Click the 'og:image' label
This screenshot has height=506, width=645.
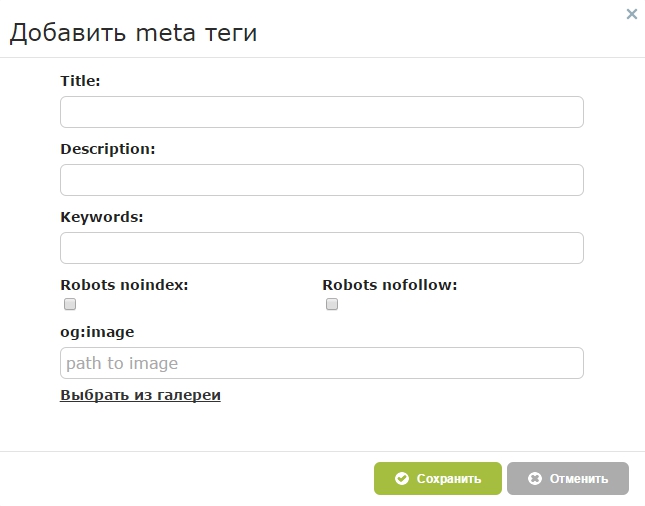[97, 332]
